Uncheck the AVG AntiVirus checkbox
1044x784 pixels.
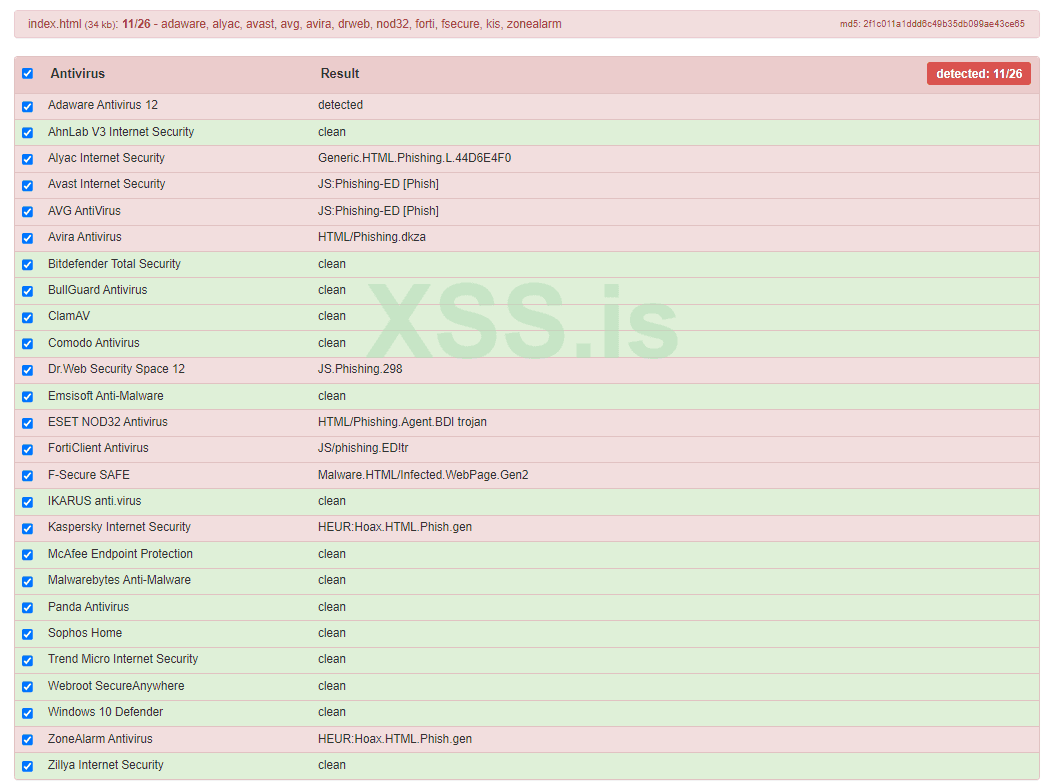click(27, 212)
